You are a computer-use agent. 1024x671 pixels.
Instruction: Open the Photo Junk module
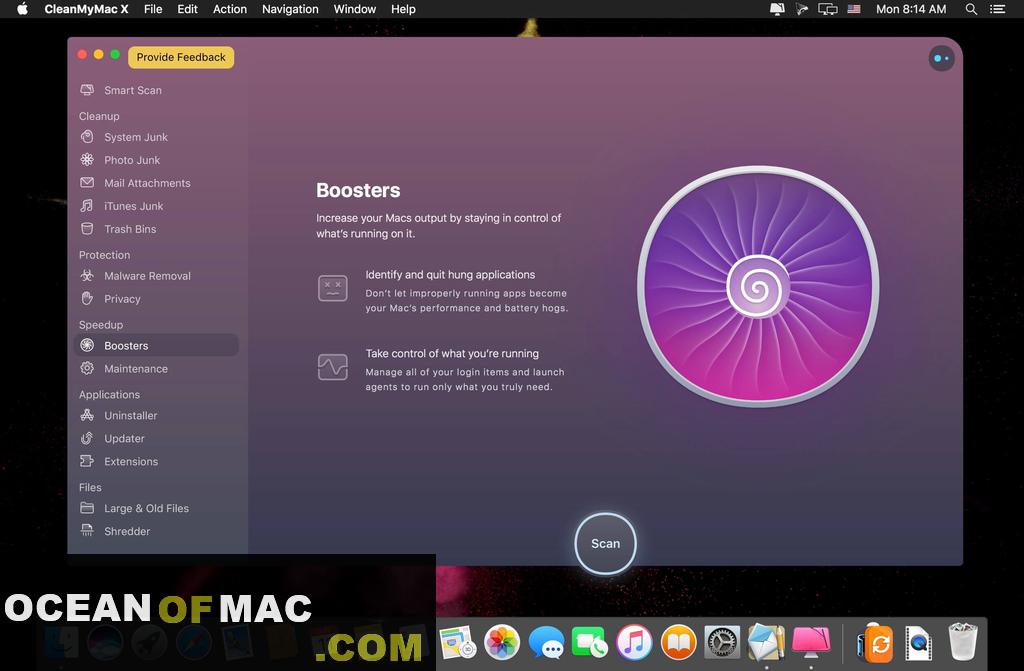(x=132, y=160)
